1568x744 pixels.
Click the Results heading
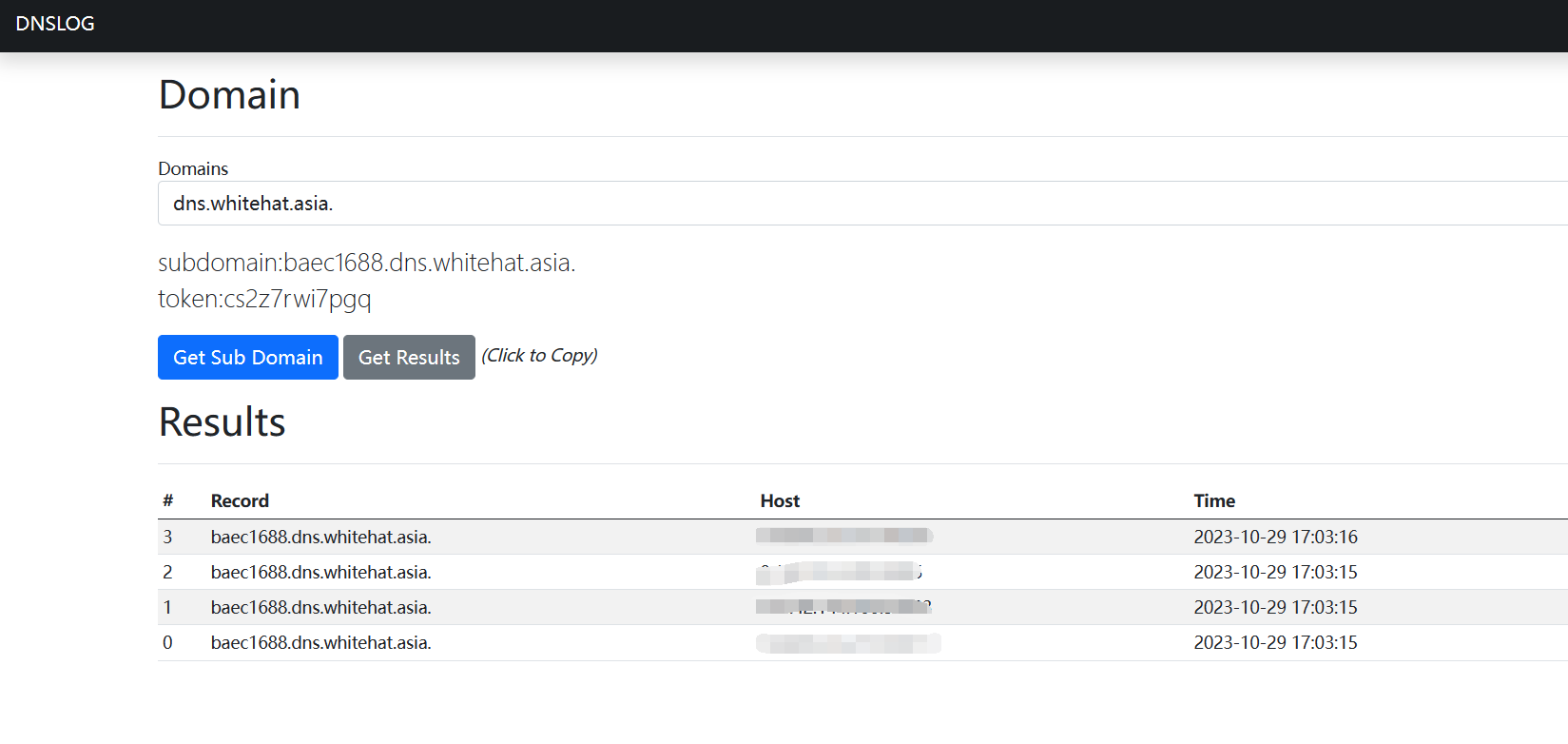coord(222,422)
